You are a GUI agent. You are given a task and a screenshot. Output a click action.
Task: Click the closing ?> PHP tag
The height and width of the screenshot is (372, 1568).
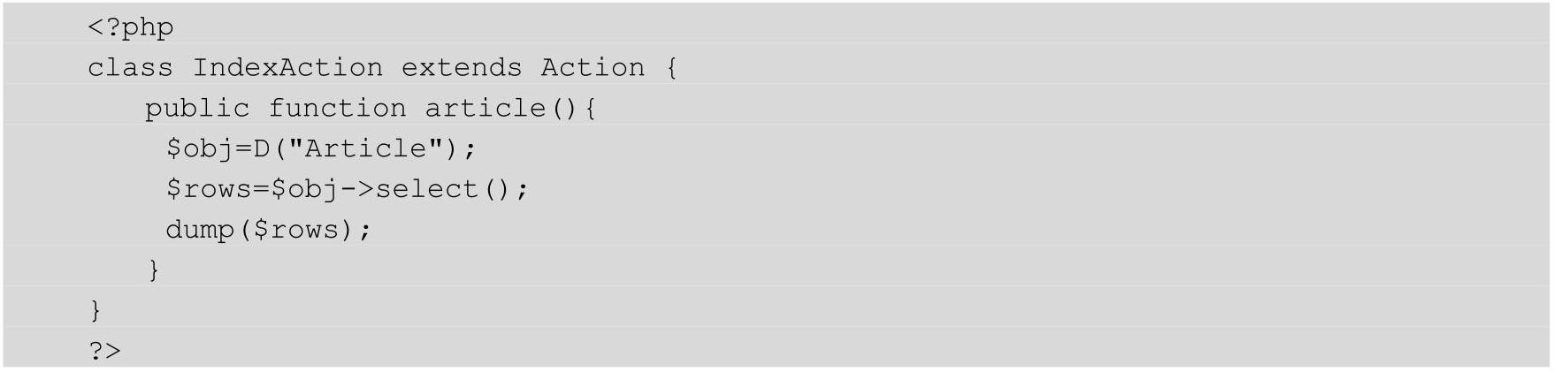tap(104, 351)
